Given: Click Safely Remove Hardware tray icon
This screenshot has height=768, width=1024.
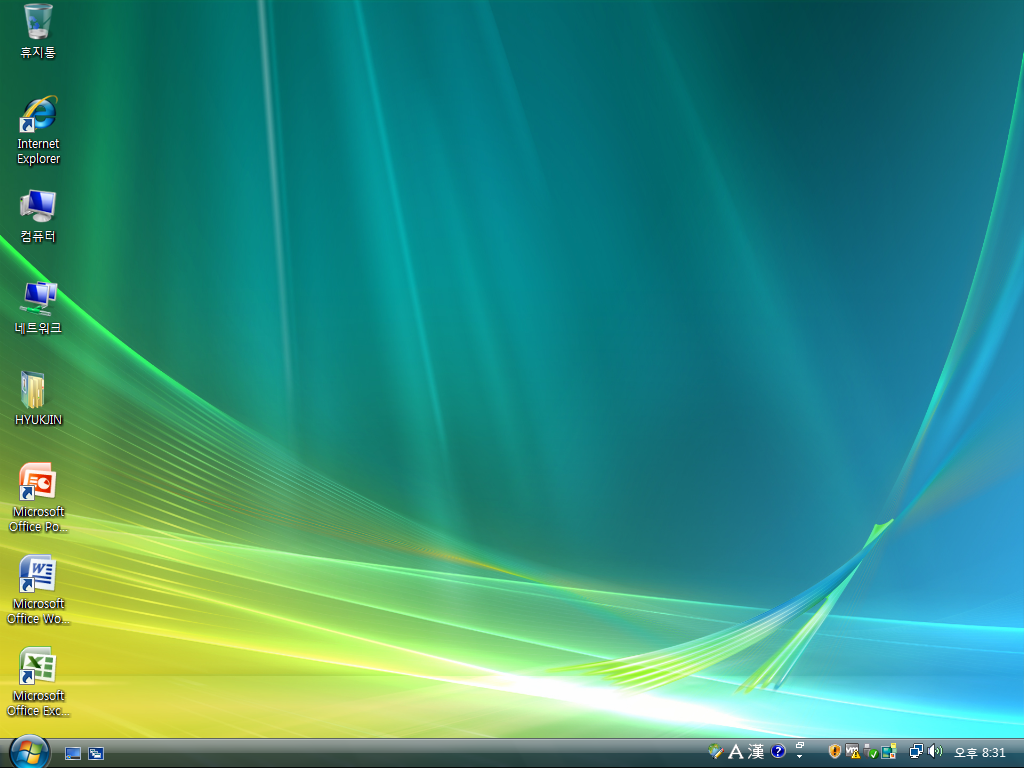Looking at the screenshot, I should pos(871,752).
